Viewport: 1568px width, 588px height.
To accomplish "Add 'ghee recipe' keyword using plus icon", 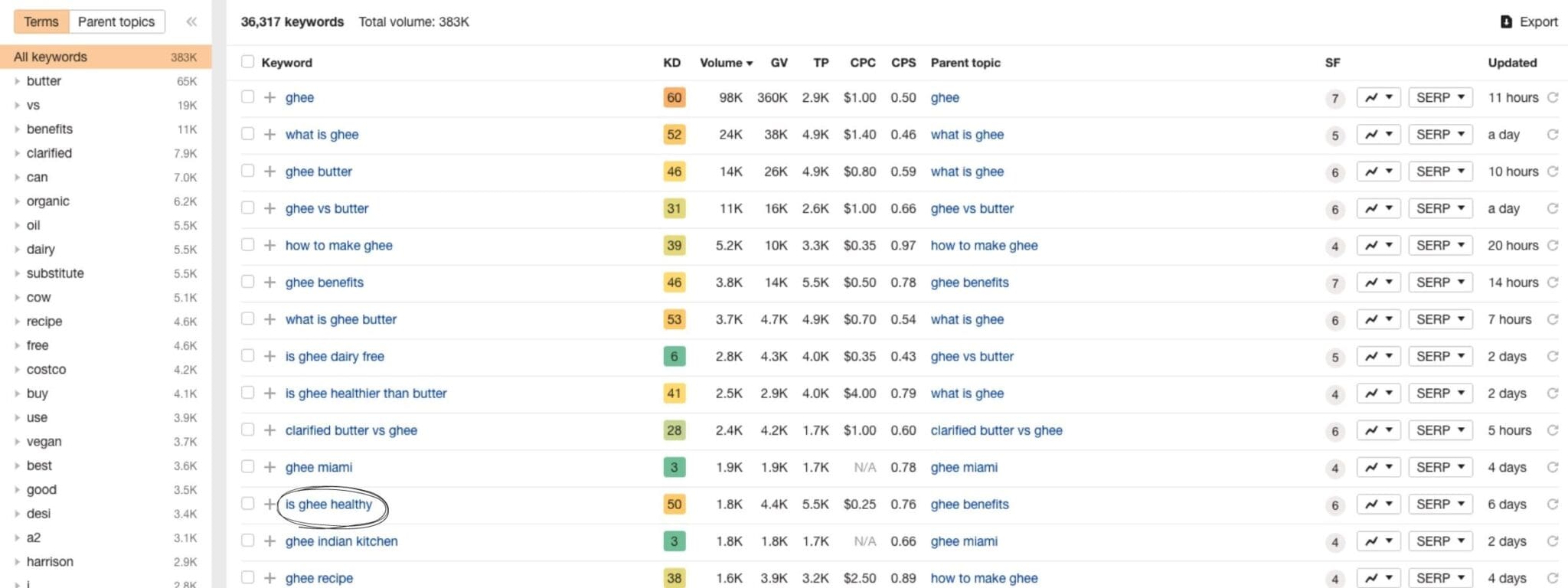I will [269, 578].
